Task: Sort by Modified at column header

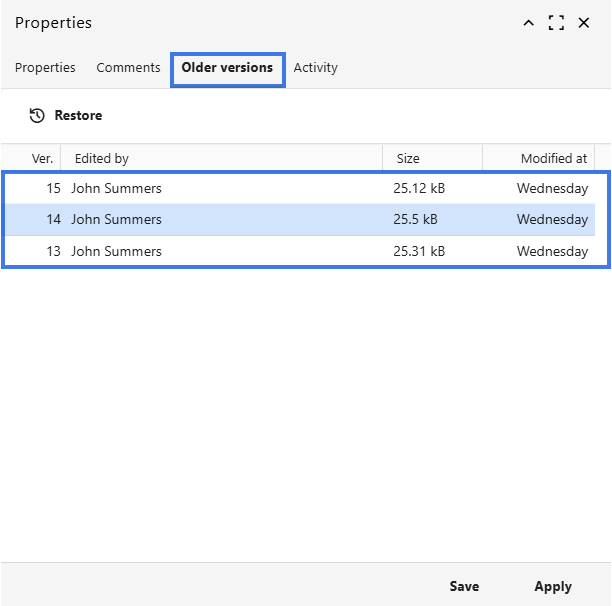Action: click(x=554, y=158)
